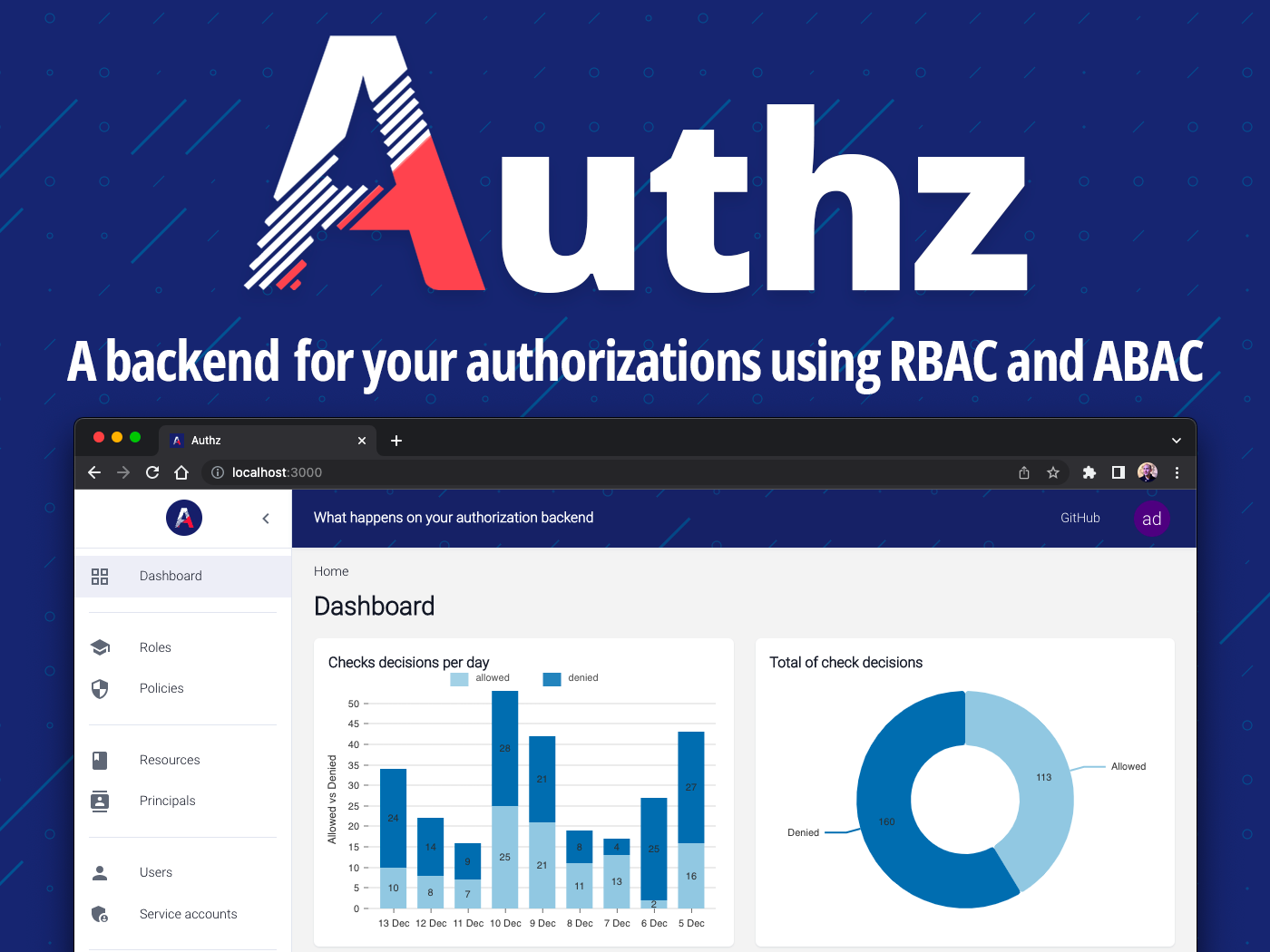Click the Roles graduation cap icon
This screenshot has height=952, width=1270.
(100, 647)
